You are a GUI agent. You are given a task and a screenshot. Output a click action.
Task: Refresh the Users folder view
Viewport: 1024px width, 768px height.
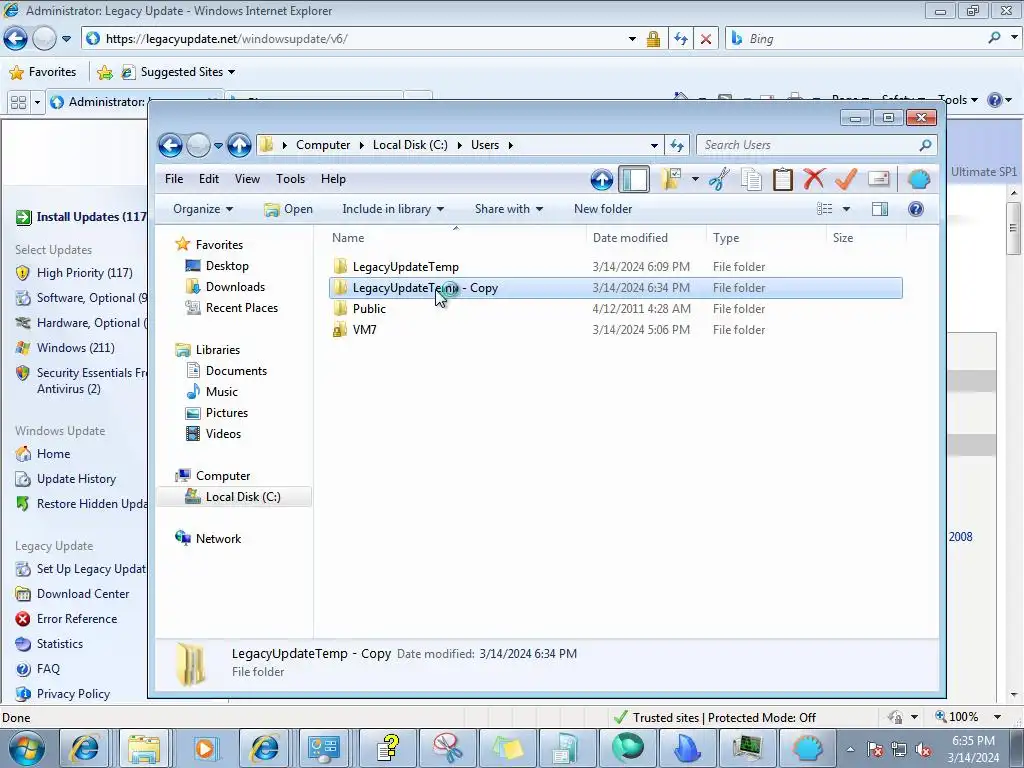pyautogui.click(x=677, y=145)
